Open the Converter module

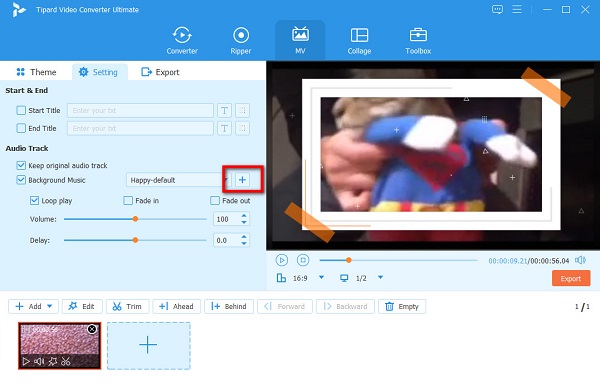182,41
